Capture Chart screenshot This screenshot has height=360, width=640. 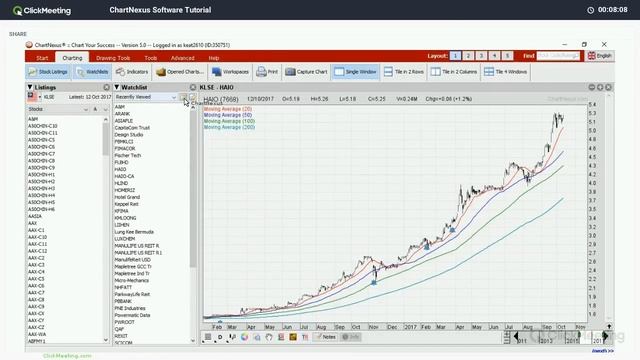(307, 72)
